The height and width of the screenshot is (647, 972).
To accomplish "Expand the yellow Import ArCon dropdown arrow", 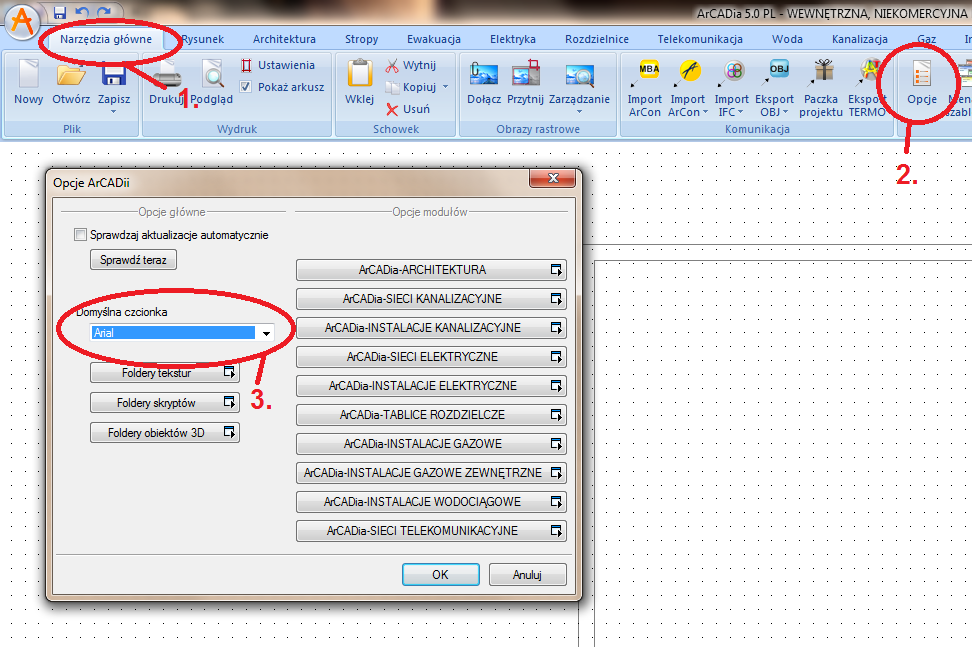I will tap(705, 112).
